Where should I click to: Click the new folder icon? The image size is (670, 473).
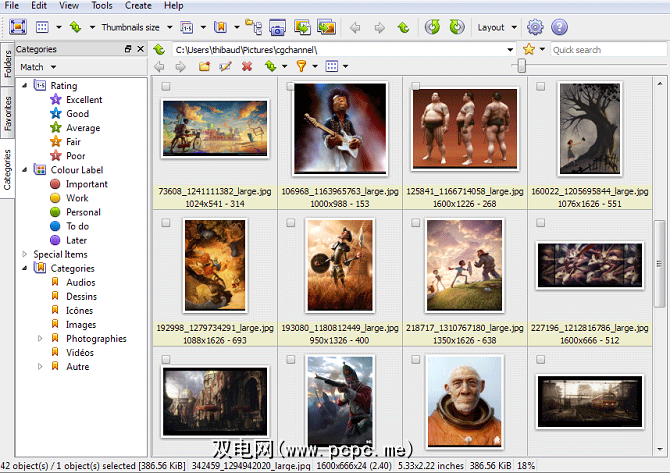[204, 67]
